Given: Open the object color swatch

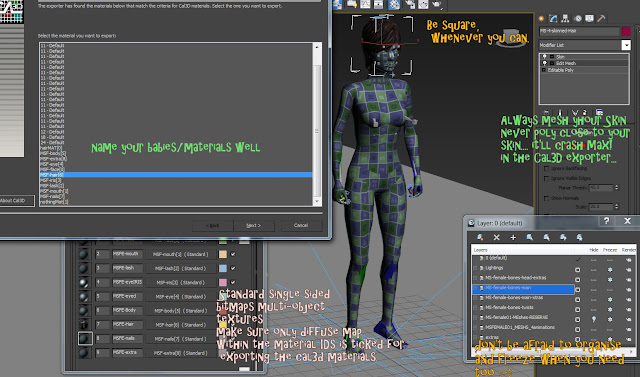Looking at the screenshot, I should coord(626,31).
